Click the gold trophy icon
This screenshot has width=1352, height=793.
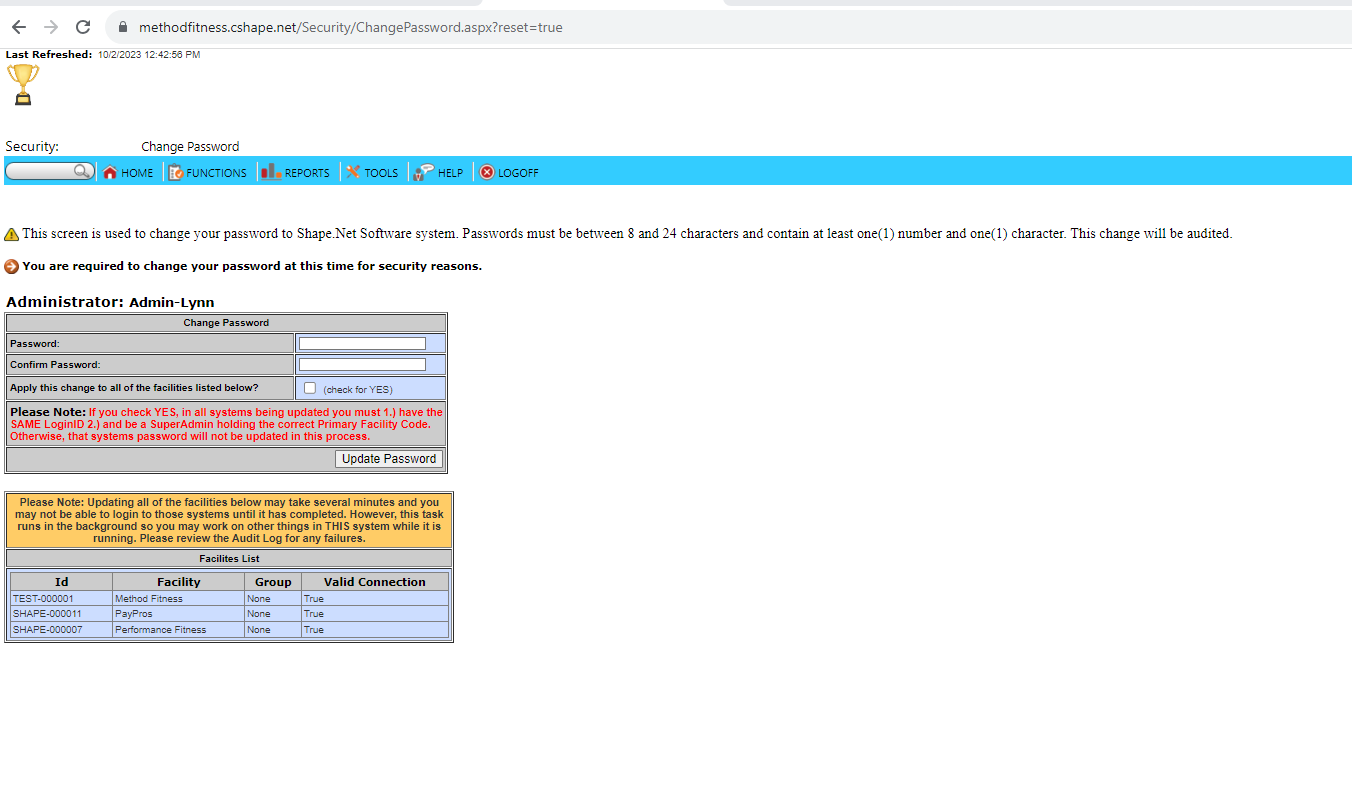point(22,84)
